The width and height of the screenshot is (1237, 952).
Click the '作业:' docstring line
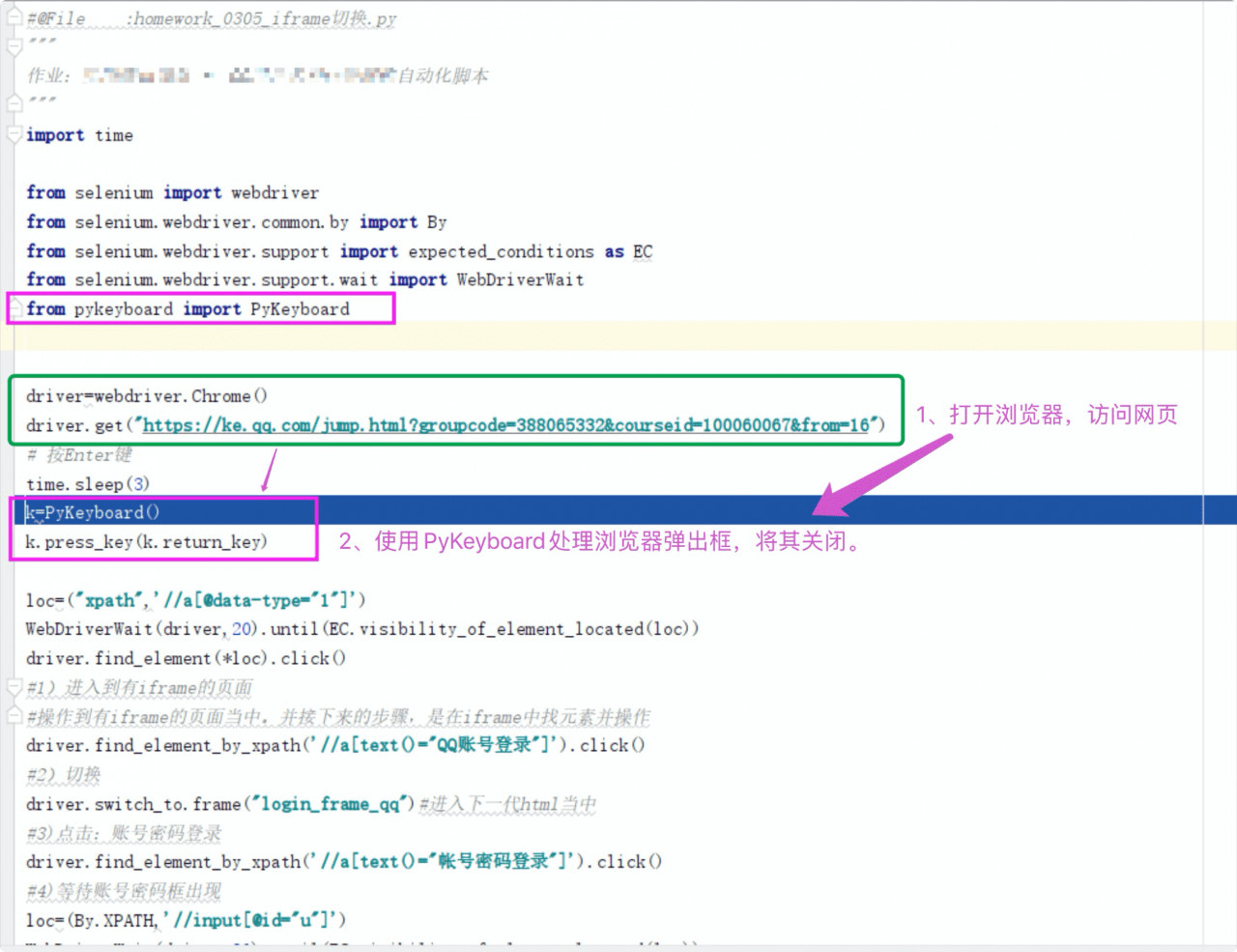click(257, 75)
